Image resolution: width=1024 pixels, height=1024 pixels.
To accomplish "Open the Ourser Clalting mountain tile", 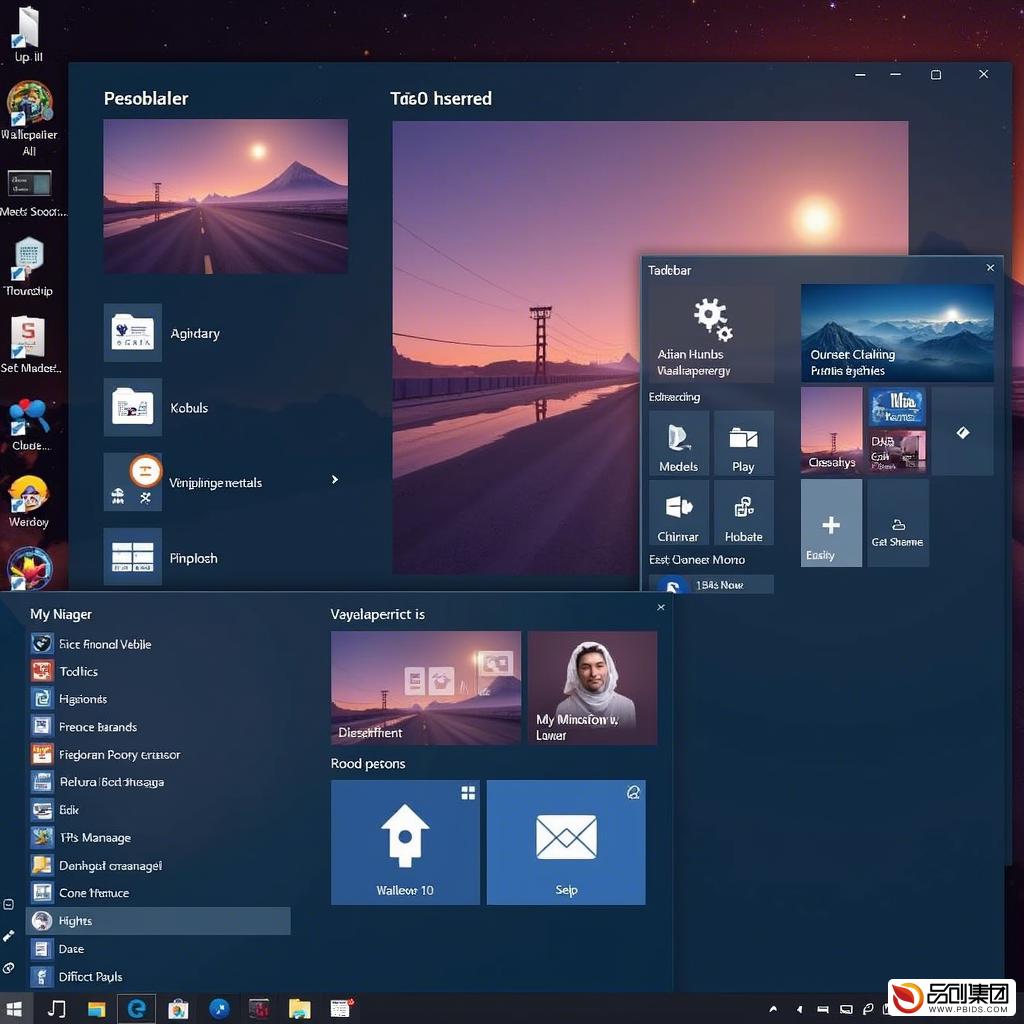I will [x=897, y=333].
